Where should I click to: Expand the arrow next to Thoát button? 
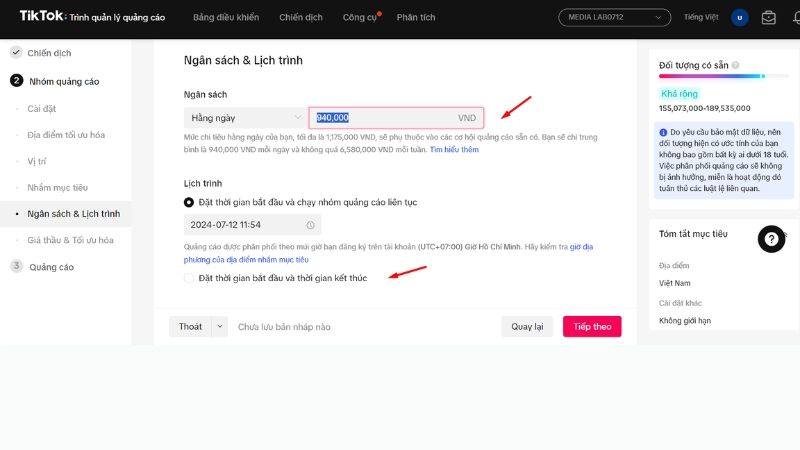click(x=219, y=326)
